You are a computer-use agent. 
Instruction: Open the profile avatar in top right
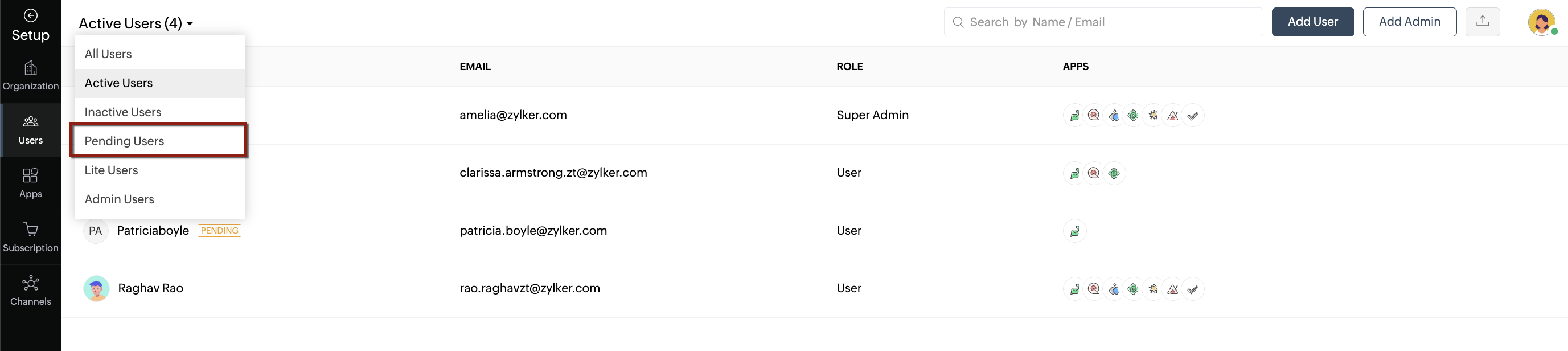point(1541,23)
